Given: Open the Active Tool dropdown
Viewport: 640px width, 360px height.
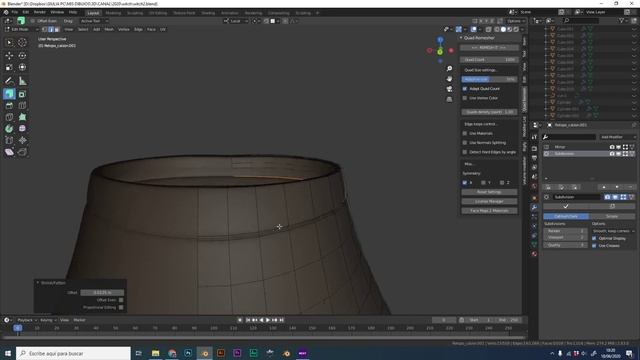Looking at the screenshot, I should point(94,21).
